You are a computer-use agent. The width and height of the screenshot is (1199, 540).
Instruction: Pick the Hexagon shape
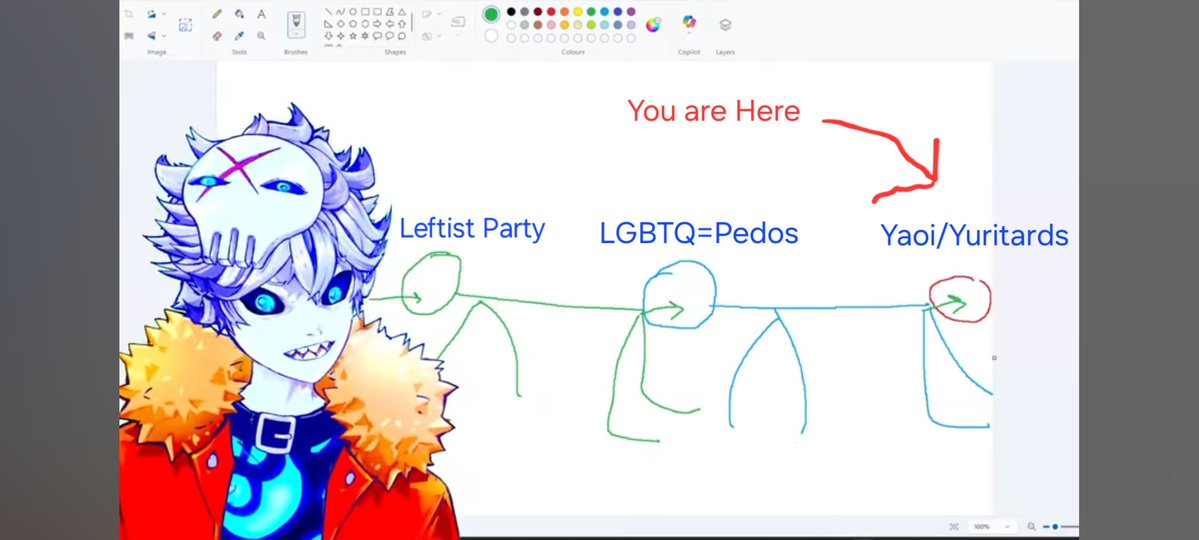pyautogui.click(x=366, y=24)
